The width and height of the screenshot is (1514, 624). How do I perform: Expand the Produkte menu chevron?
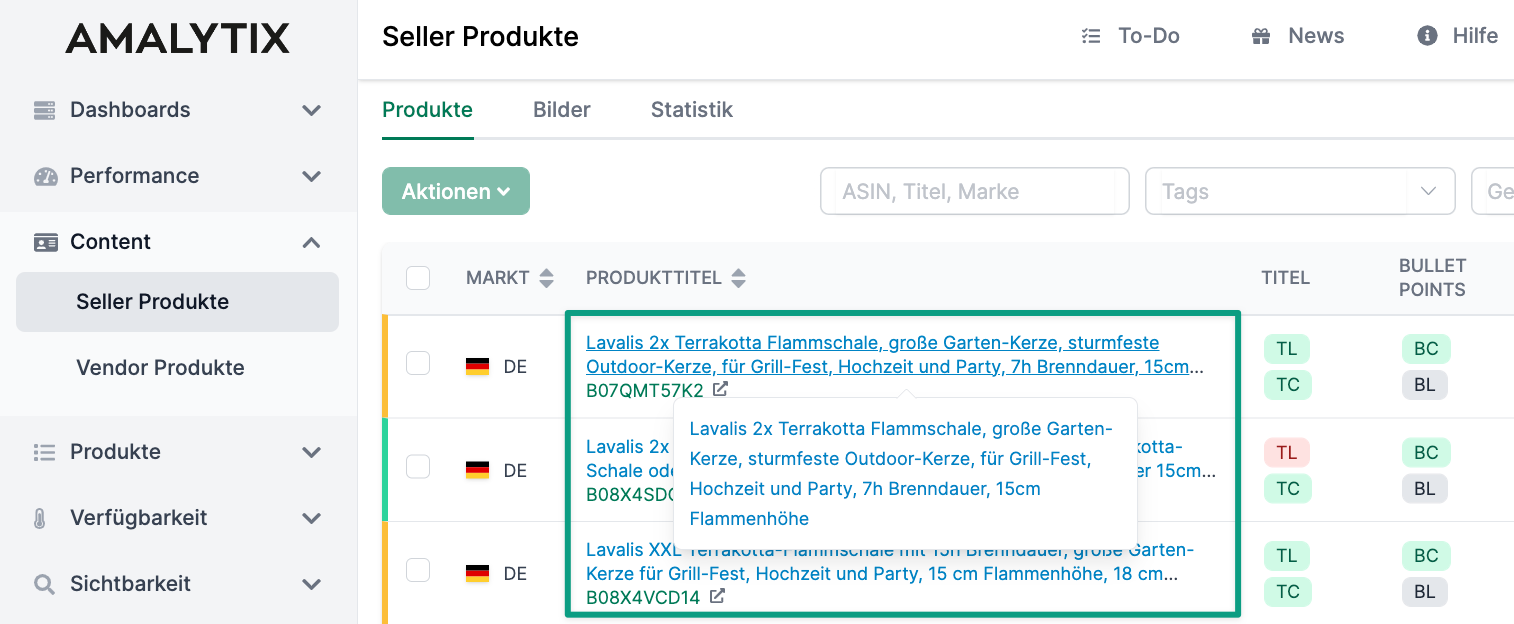click(x=312, y=452)
